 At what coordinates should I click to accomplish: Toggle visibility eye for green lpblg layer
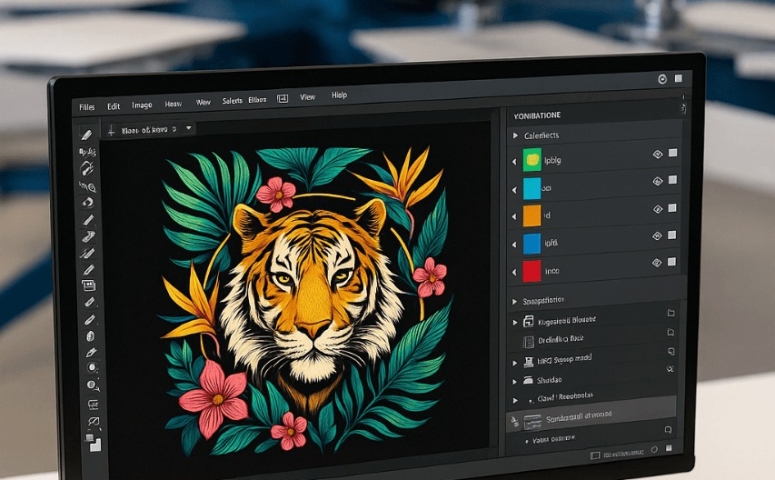(x=657, y=154)
